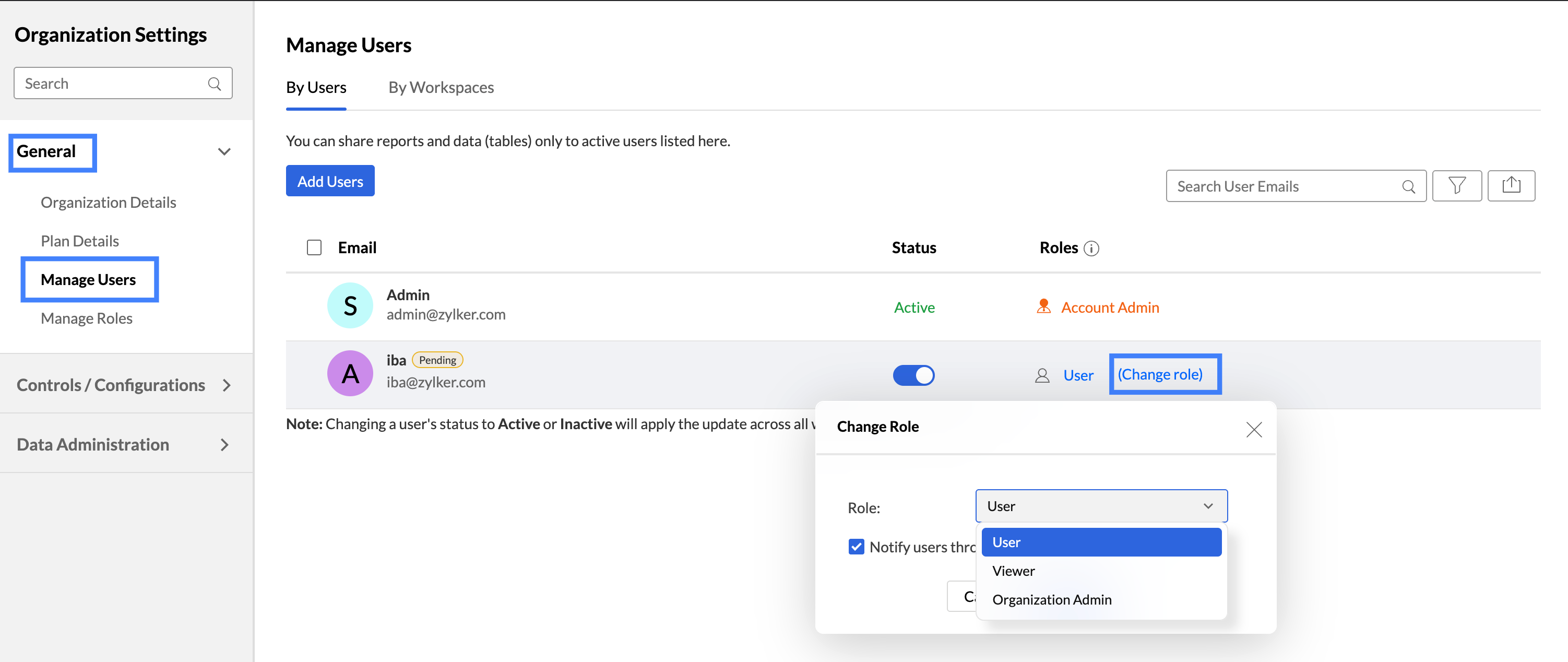Select Viewer from role list
The image size is (1568, 662).
click(1014, 571)
